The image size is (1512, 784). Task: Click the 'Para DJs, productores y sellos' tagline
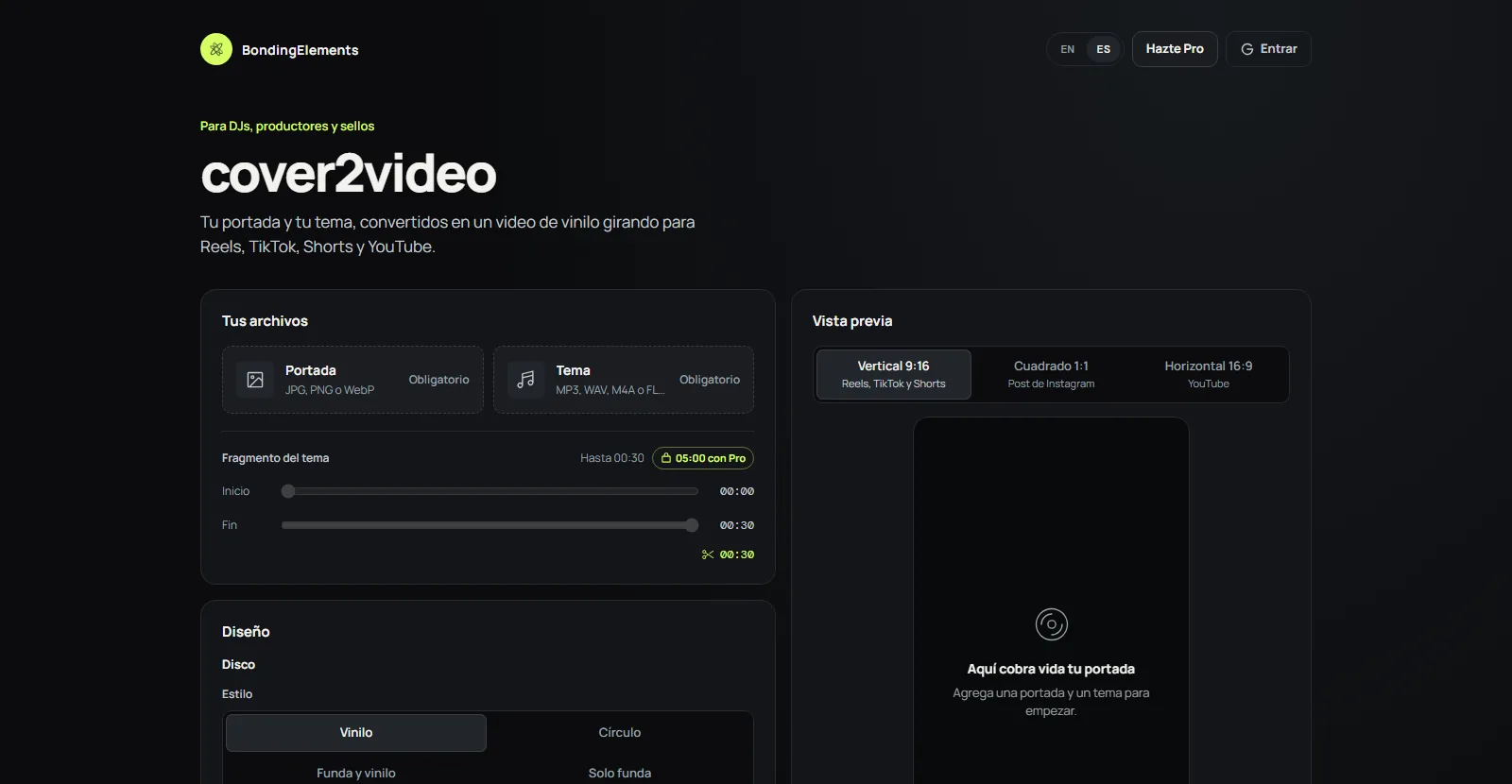(287, 126)
